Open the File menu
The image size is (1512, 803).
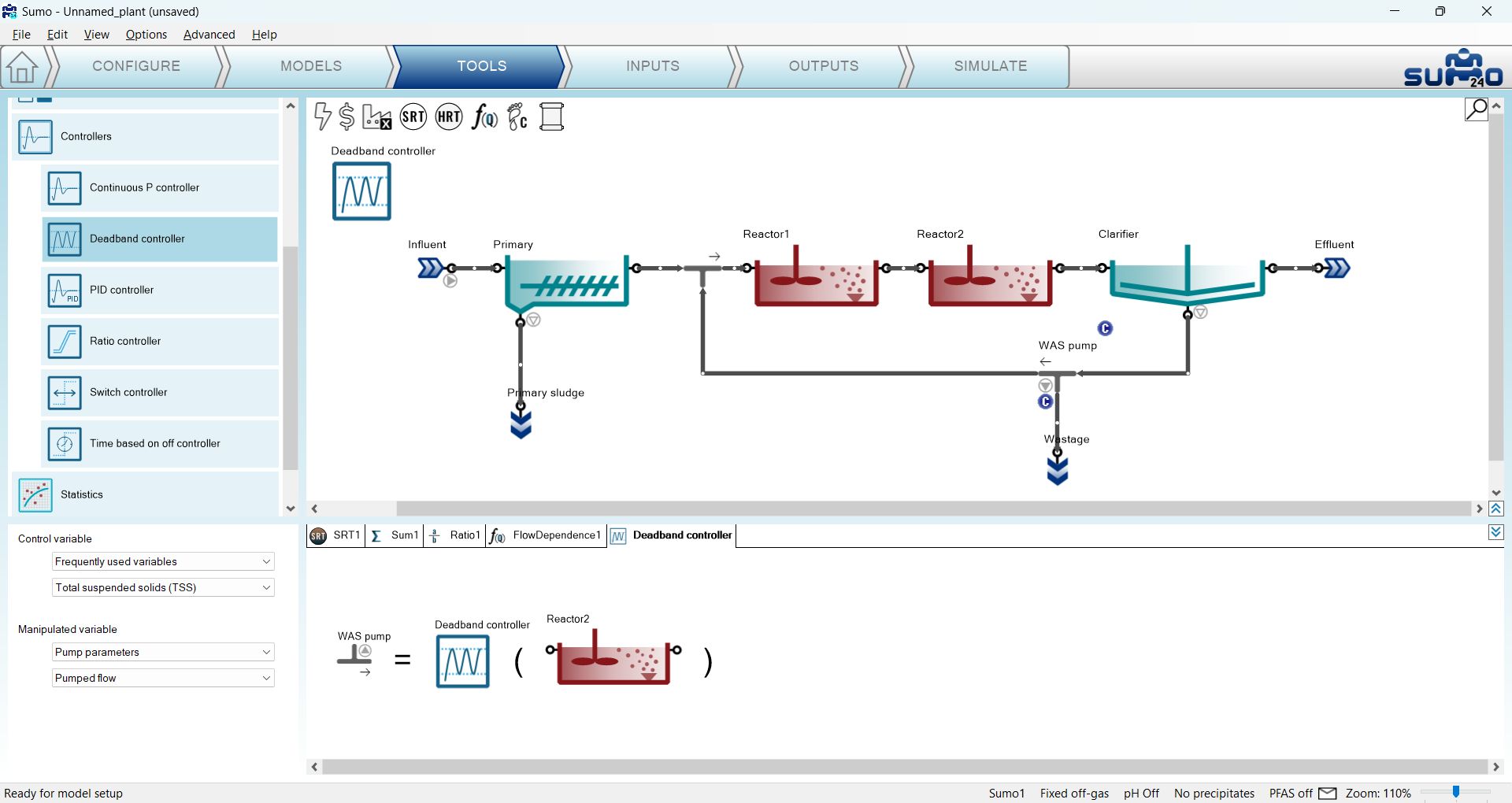click(21, 35)
